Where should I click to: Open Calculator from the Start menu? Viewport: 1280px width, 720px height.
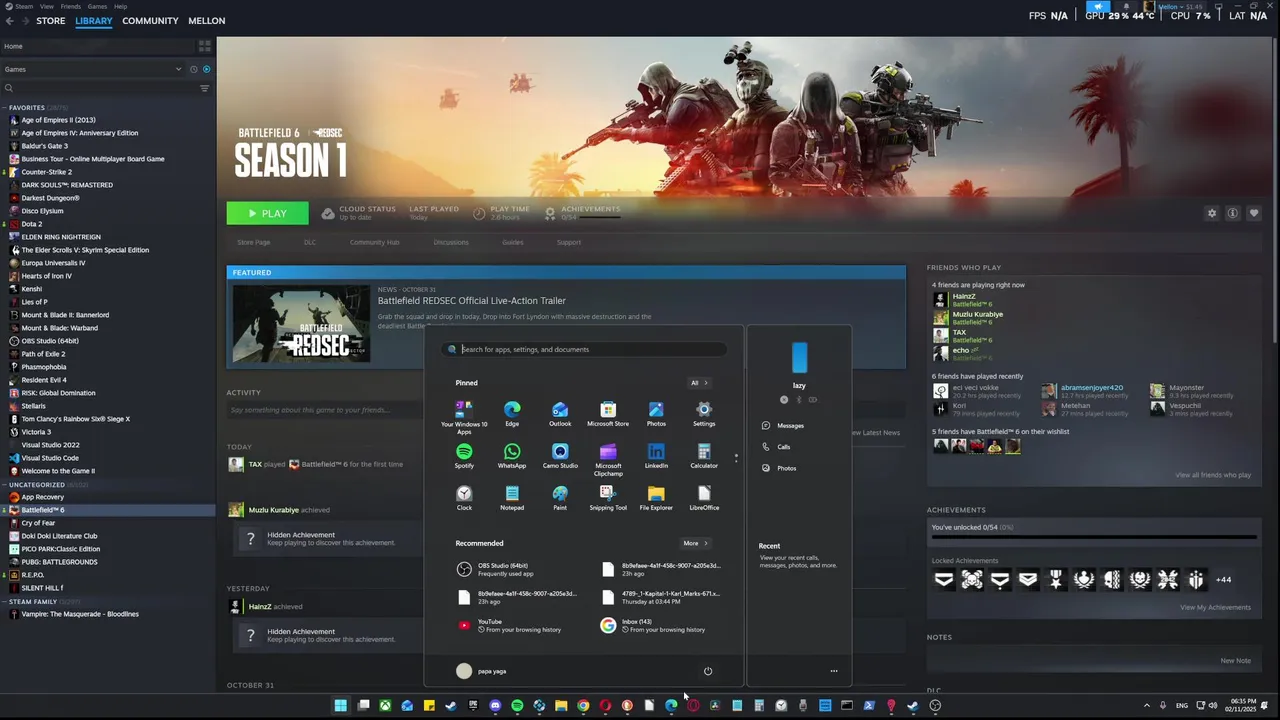click(704, 455)
